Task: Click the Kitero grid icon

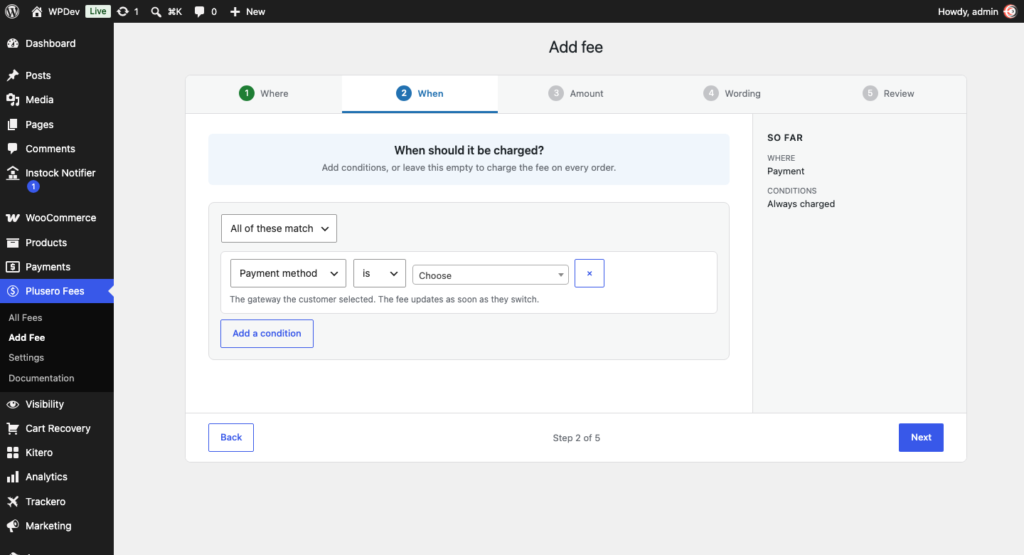Action: click(x=12, y=452)
